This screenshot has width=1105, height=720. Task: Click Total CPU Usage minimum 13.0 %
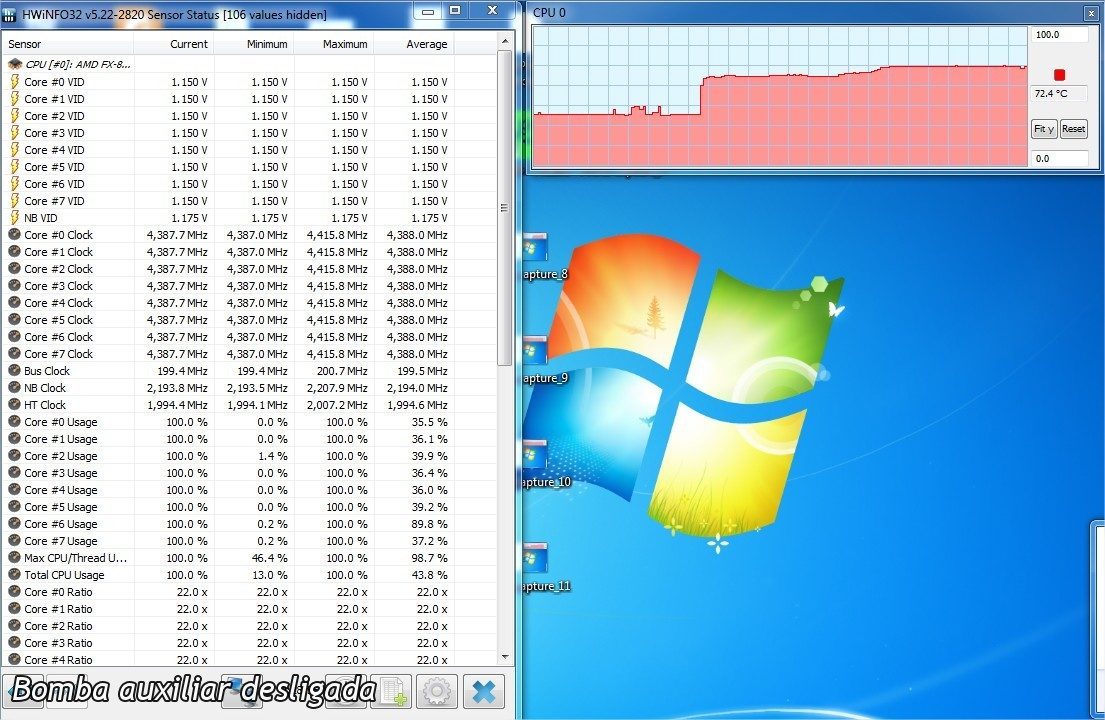270,575
